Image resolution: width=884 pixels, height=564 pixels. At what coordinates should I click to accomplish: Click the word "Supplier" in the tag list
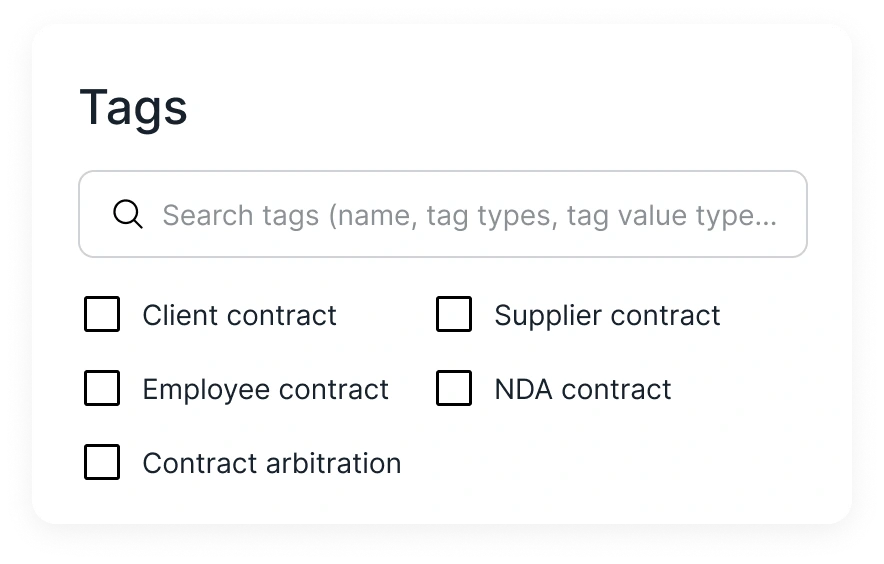pos(548,315)
